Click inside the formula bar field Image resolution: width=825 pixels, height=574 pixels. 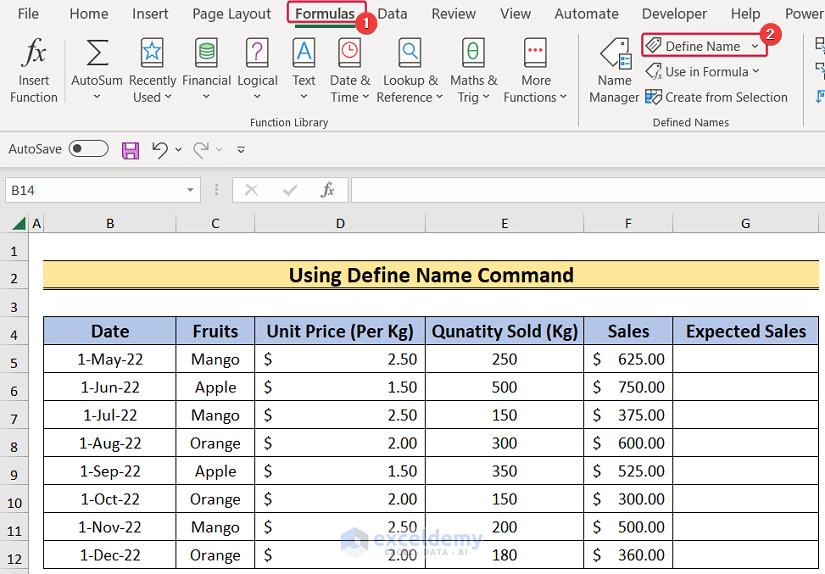(x=588, y=190)
